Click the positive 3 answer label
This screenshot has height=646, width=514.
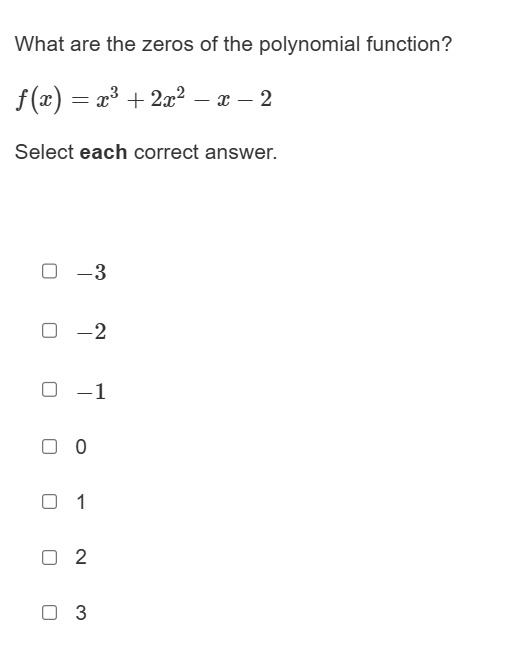click(x=81, y=613)
